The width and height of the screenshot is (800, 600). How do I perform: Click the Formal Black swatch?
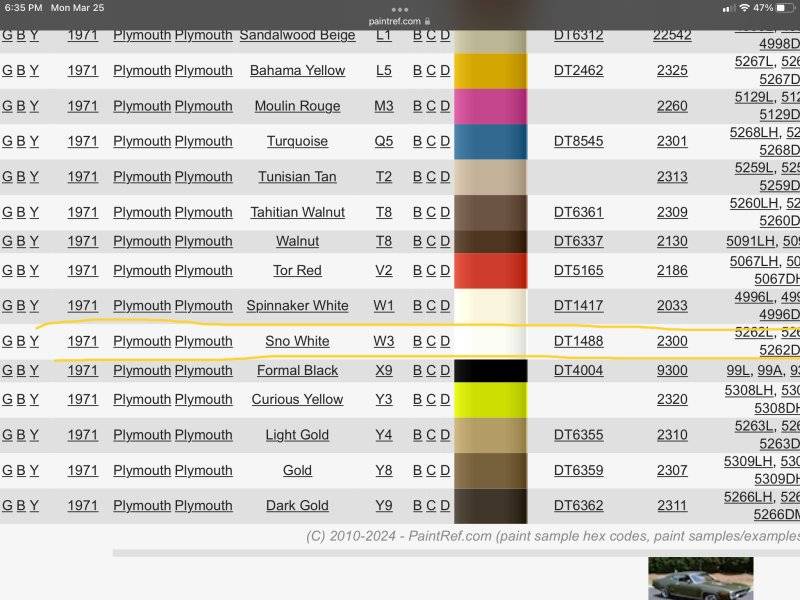tap(490, 370)
